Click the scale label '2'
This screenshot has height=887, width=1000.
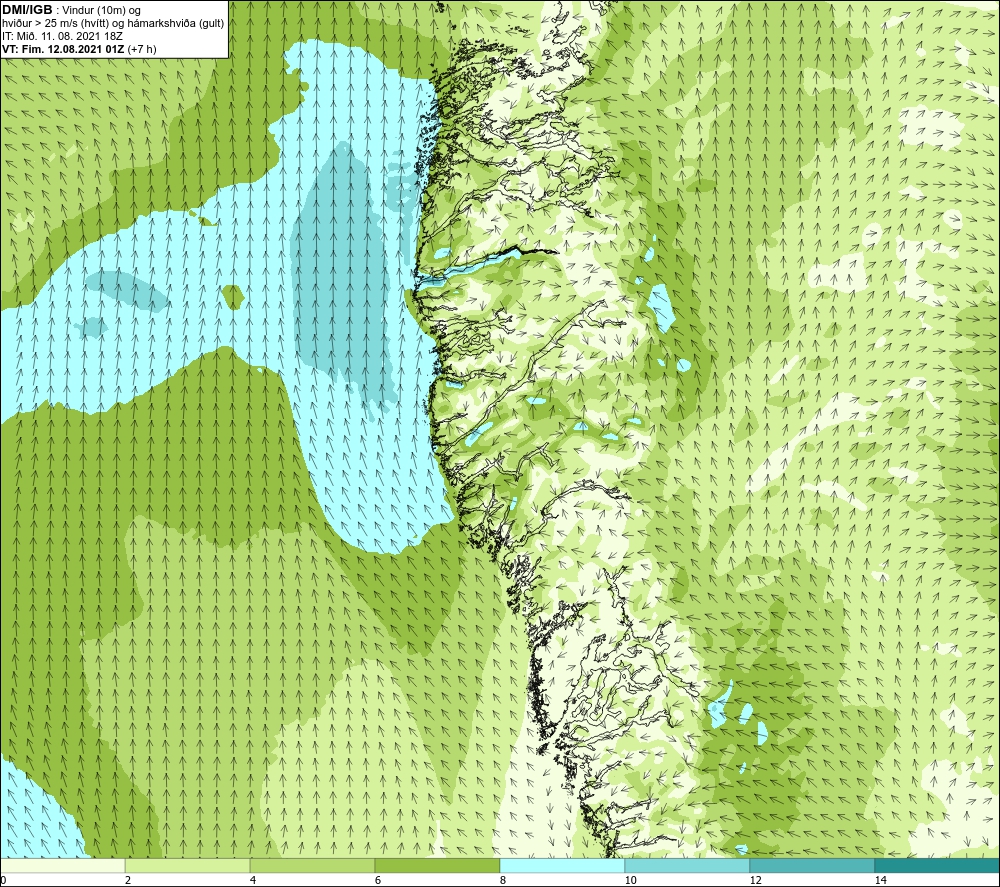(x=128, y=881)
